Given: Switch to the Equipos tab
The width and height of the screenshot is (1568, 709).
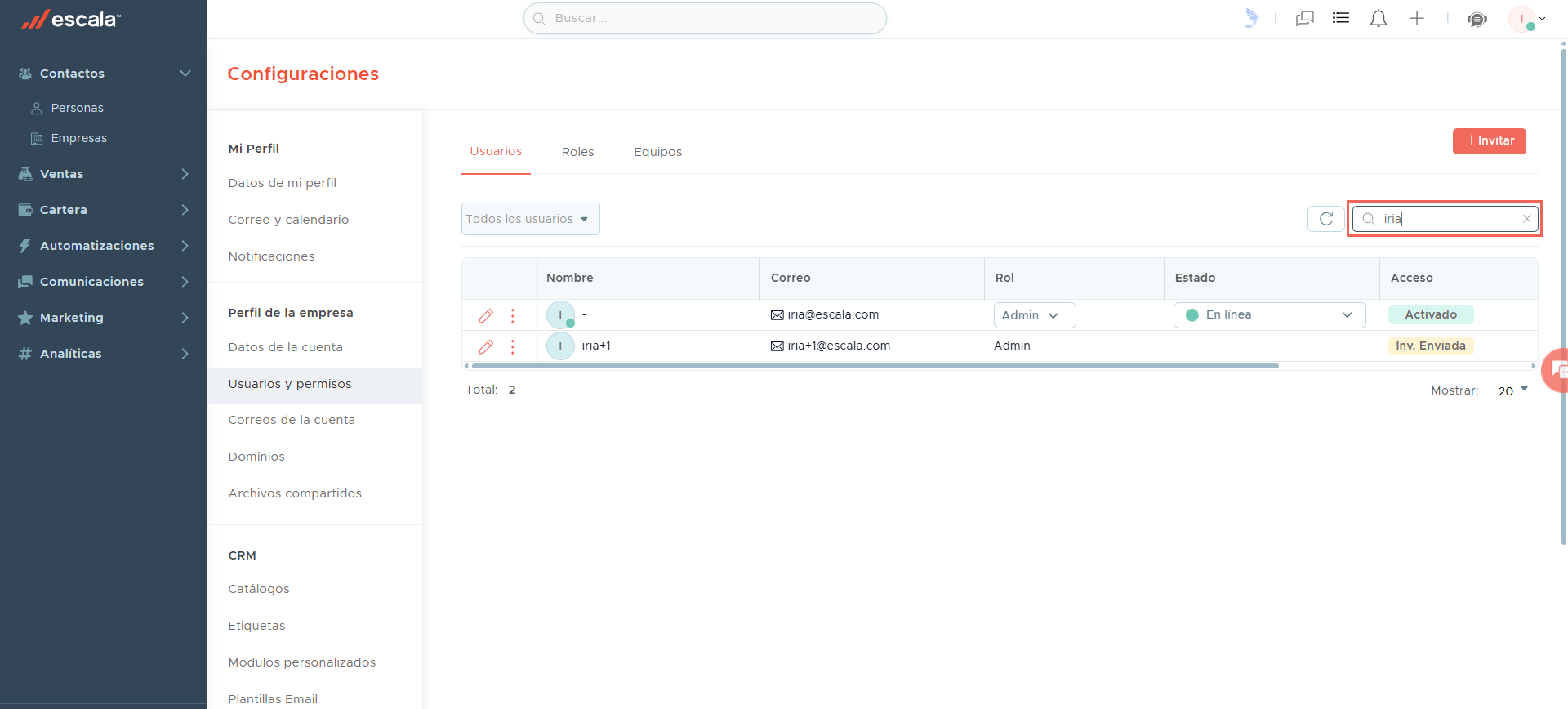Looking at the screenshot, I should 657,152.
